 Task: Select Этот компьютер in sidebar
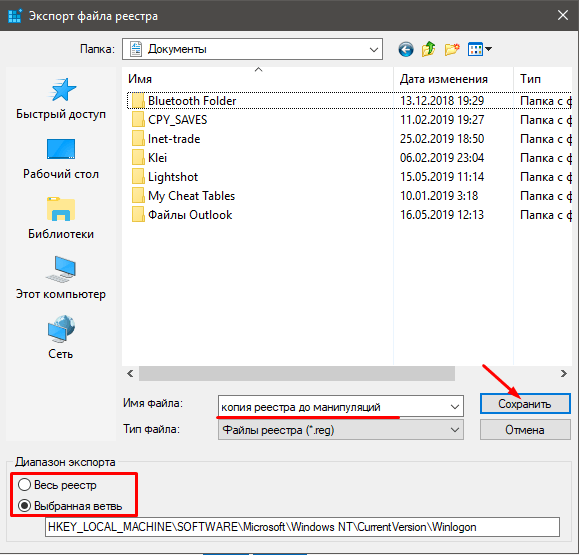click(x=61, y=278)
